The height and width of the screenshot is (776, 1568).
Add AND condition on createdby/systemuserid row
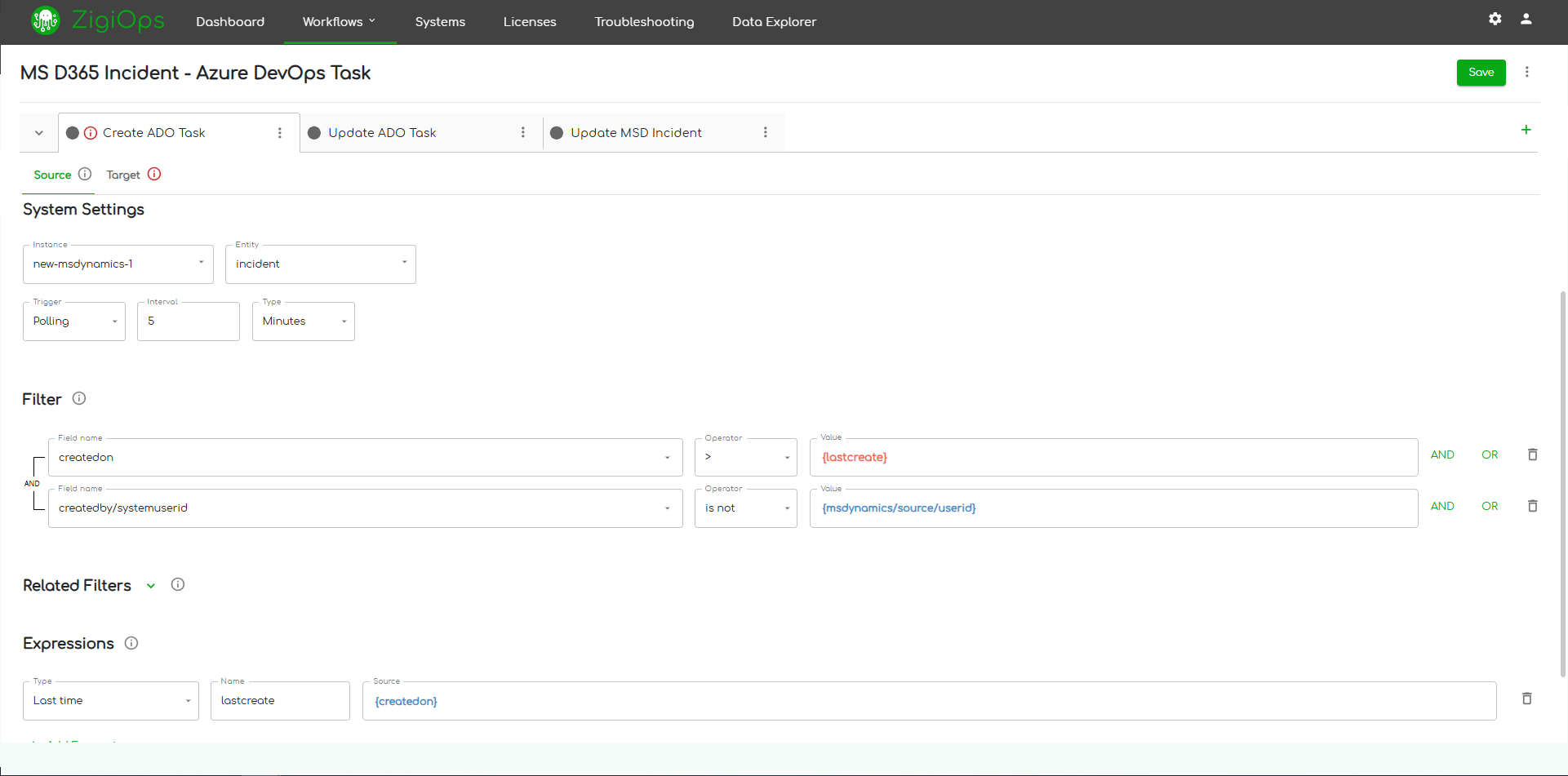click(1442, 506)
